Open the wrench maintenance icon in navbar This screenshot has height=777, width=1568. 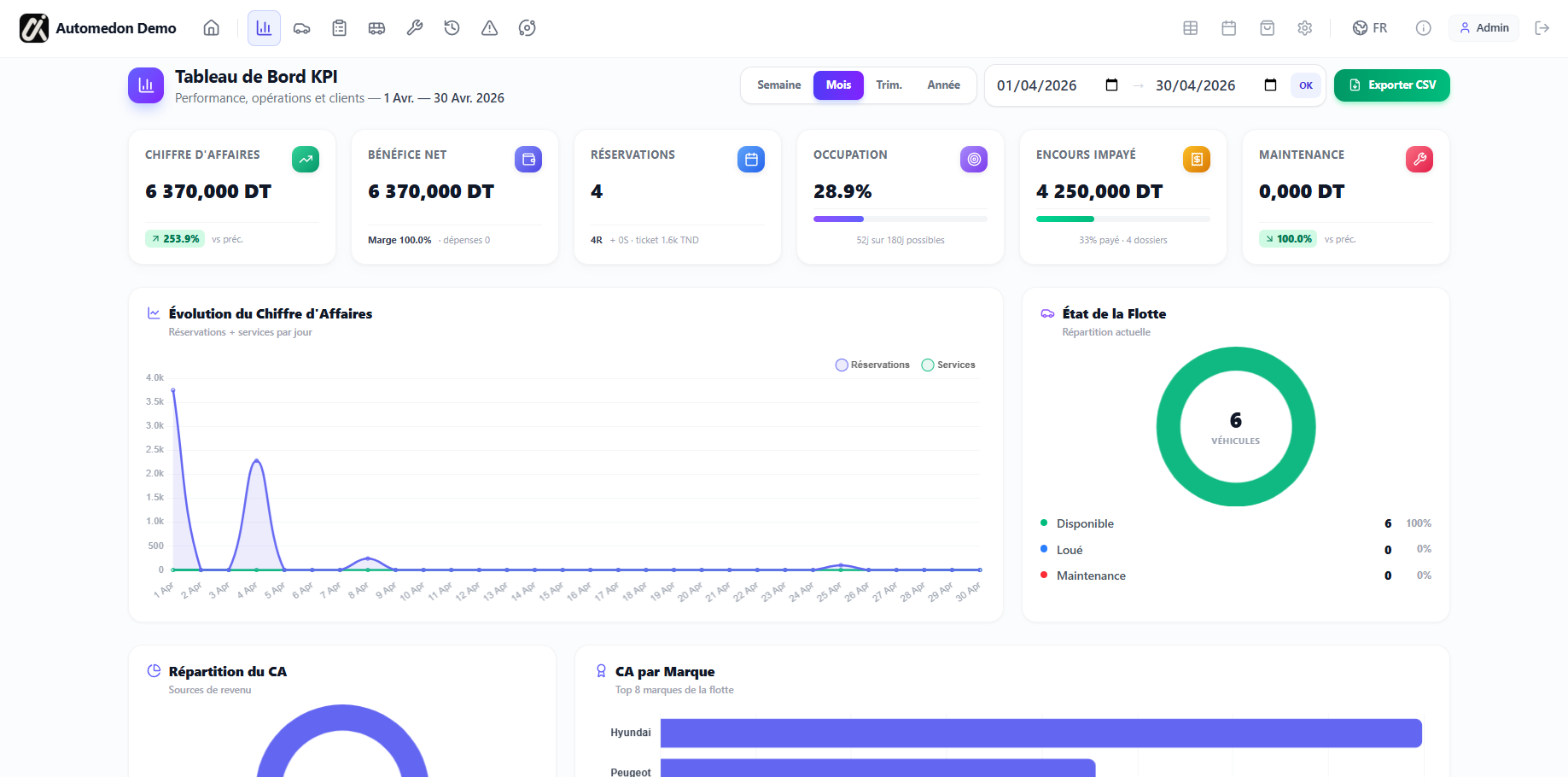point(414,28)
